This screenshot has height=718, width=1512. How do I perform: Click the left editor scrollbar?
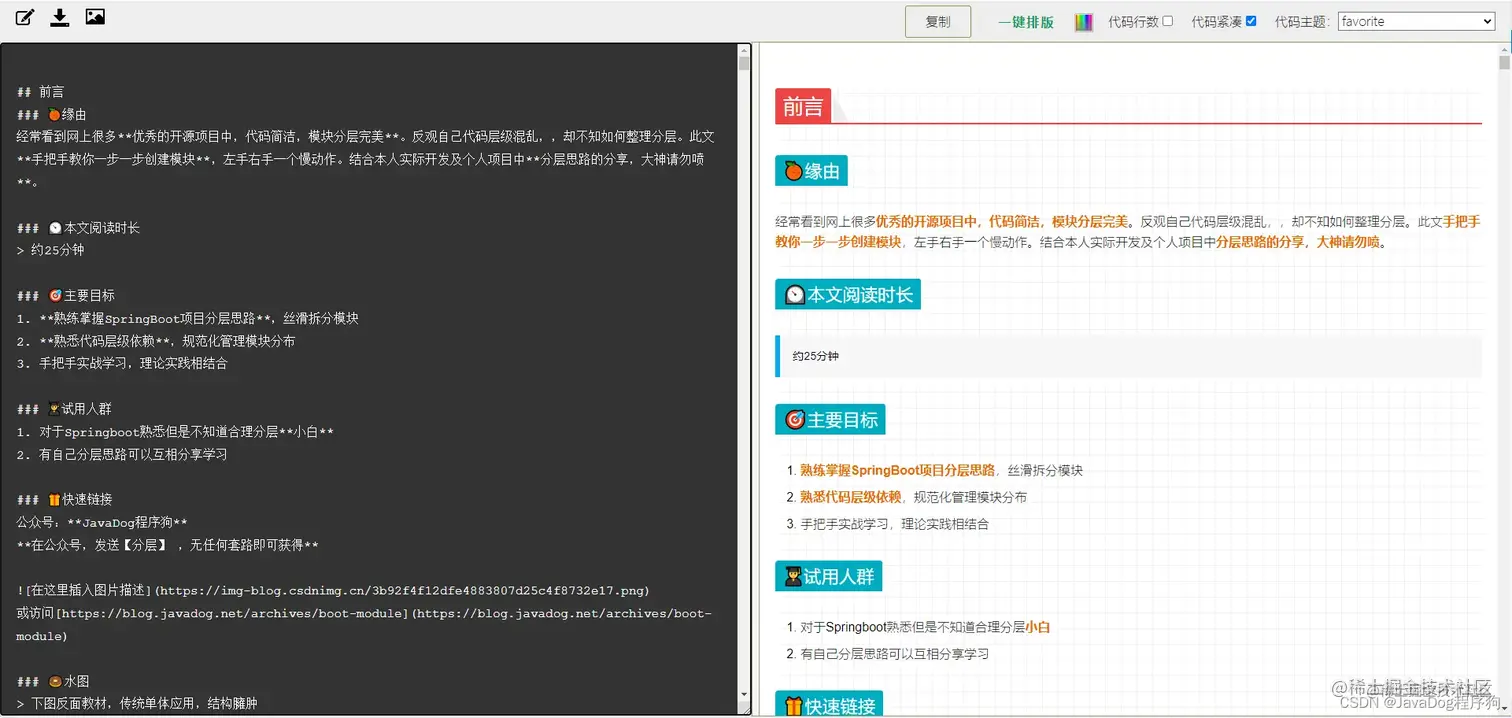click(746, 65)
